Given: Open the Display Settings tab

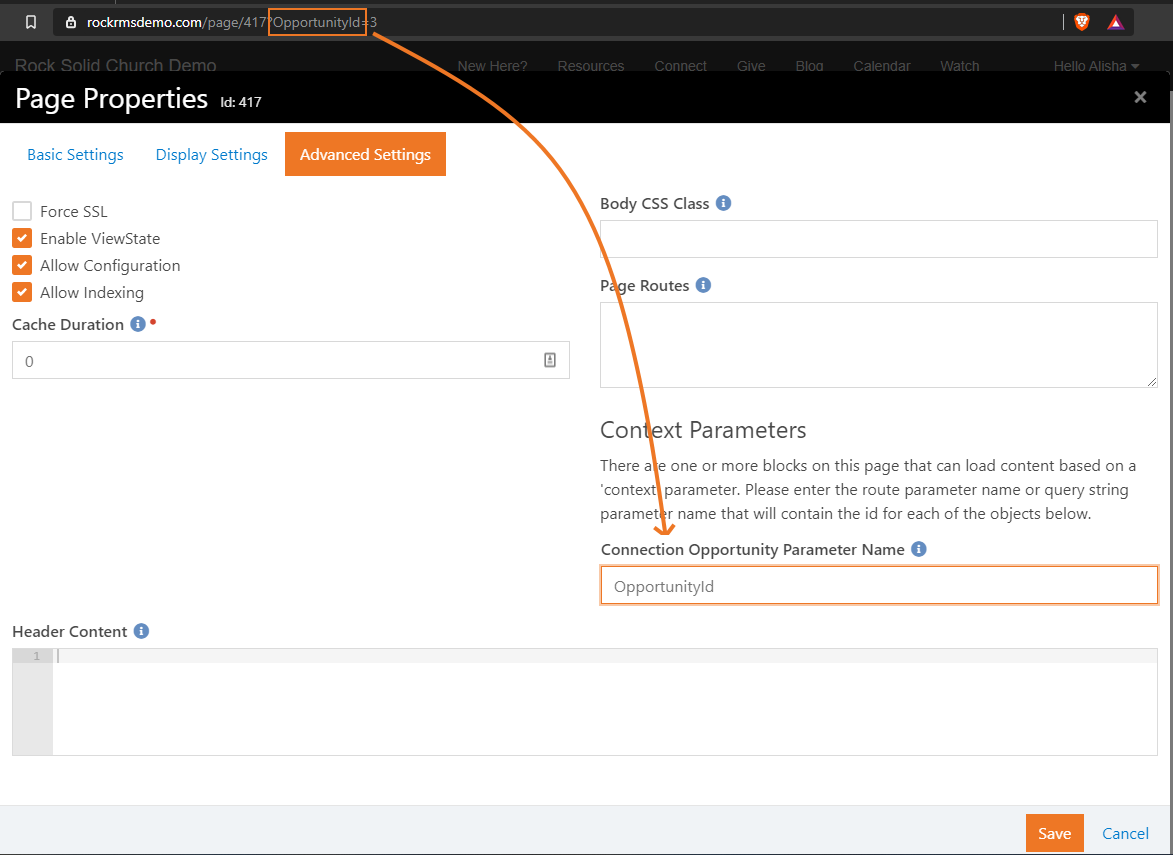Looking at the screenshot, I should tap(212, 154).
